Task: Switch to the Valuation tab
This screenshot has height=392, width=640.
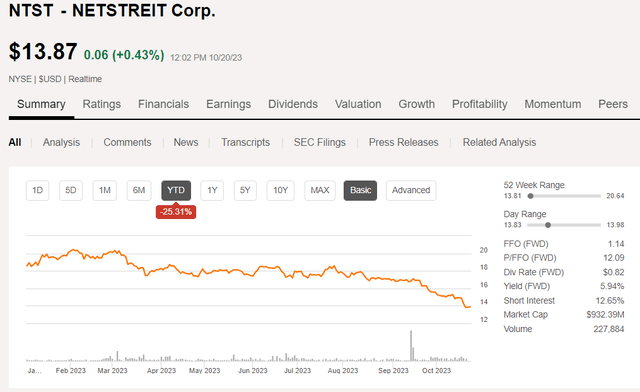Action: coord(358,105)
